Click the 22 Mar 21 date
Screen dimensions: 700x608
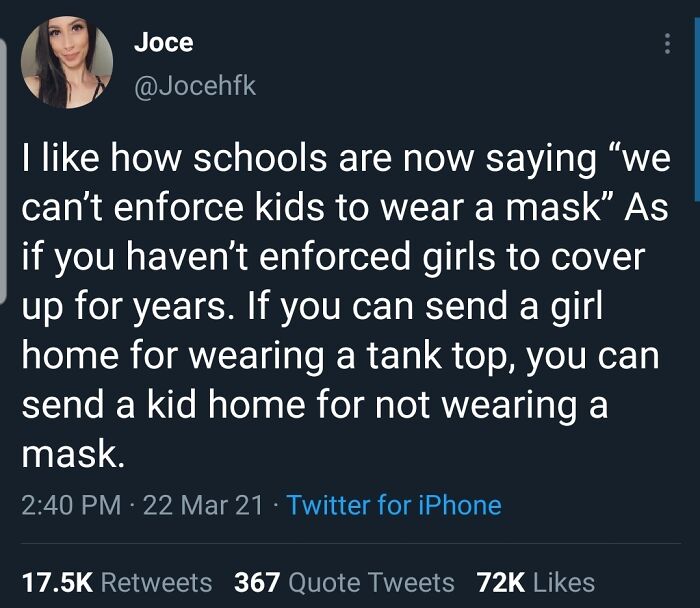click(x=203, y=505)
